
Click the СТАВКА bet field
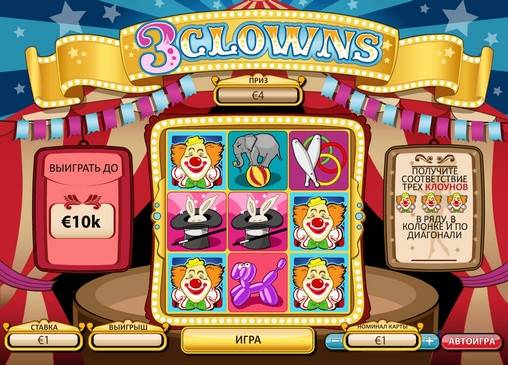[x=44, y=340]
